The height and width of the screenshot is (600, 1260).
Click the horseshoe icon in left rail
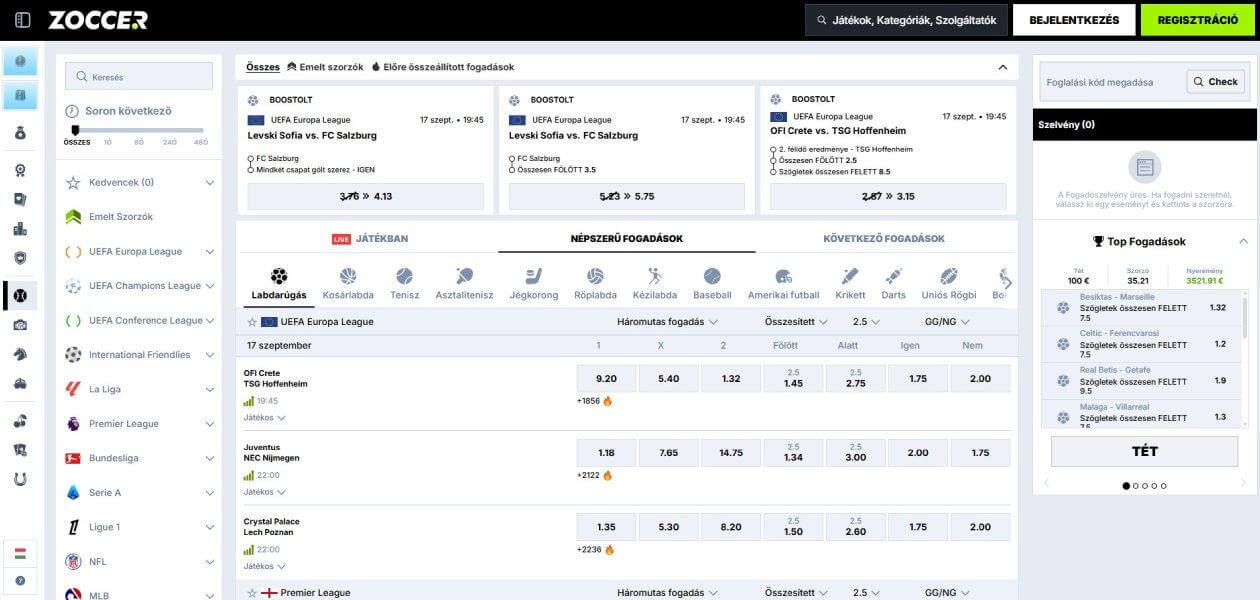click(x=20, y=479)
